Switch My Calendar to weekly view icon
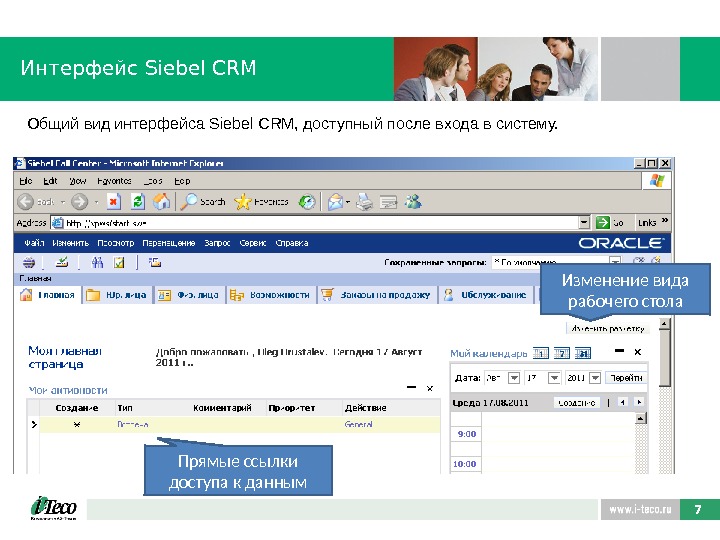 coord(562,353)
